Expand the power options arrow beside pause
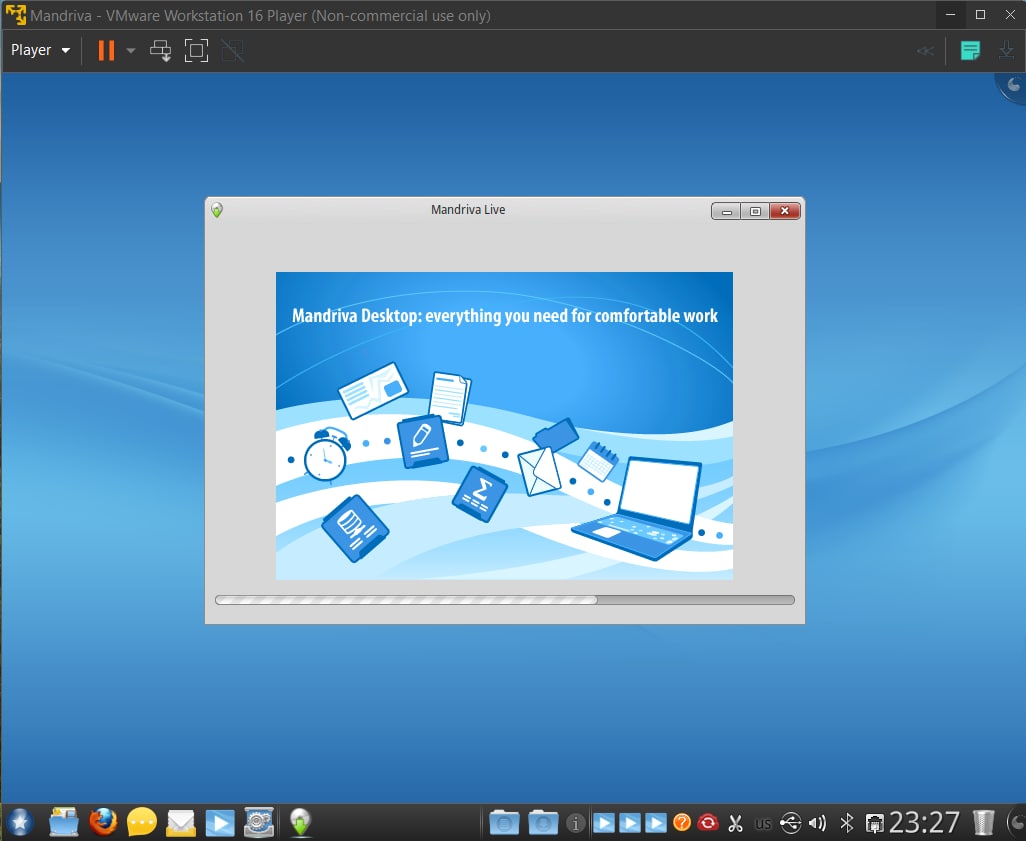 (x=131, y=50)
